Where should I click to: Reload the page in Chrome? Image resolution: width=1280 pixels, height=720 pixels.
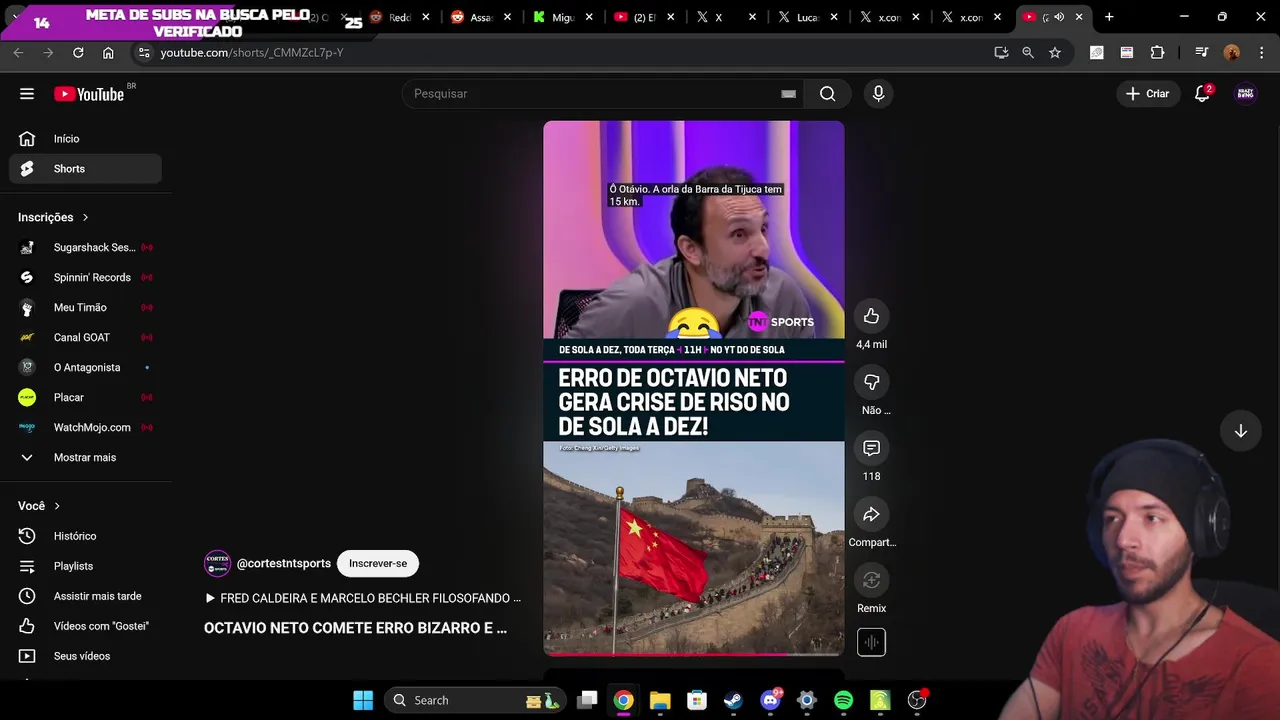click(78, 52)
